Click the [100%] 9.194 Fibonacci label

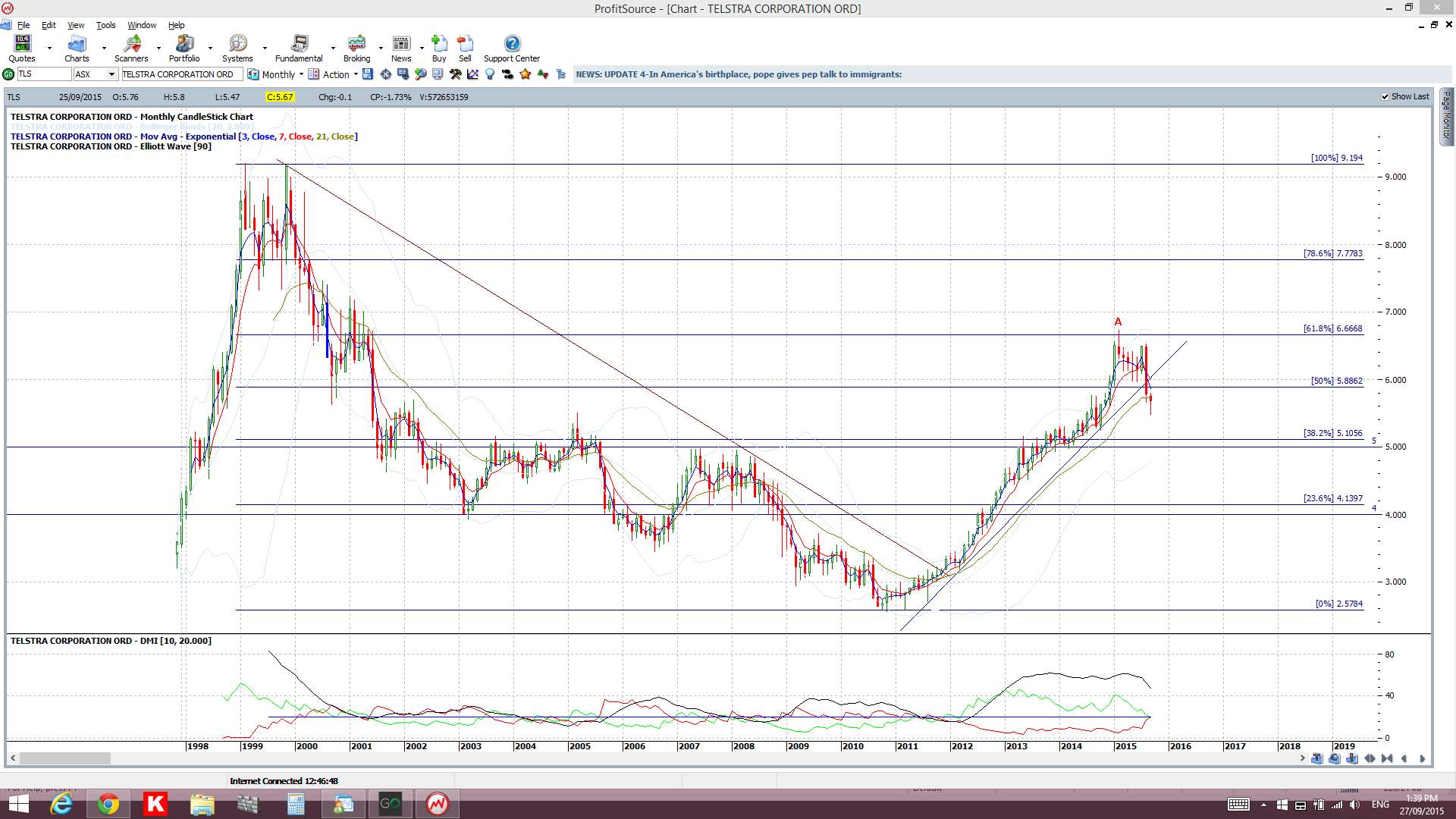[1337, 158]
